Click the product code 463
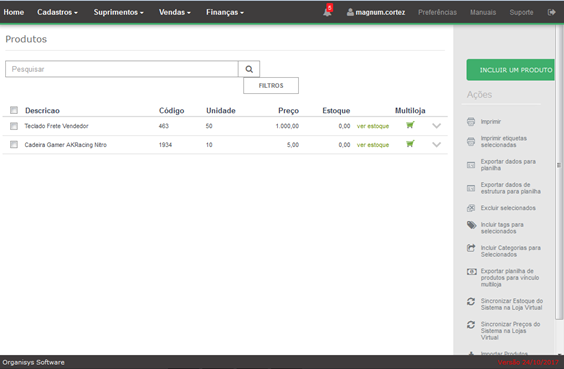 coord(164,126)
